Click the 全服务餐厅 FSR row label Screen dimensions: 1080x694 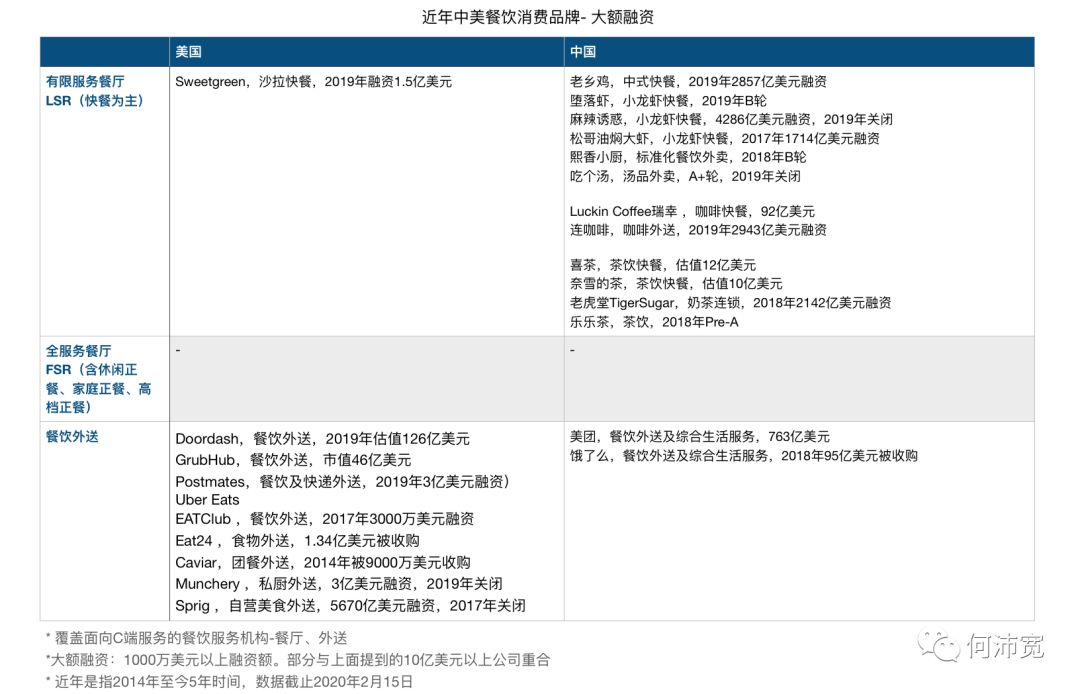click(x=98, y=379)
